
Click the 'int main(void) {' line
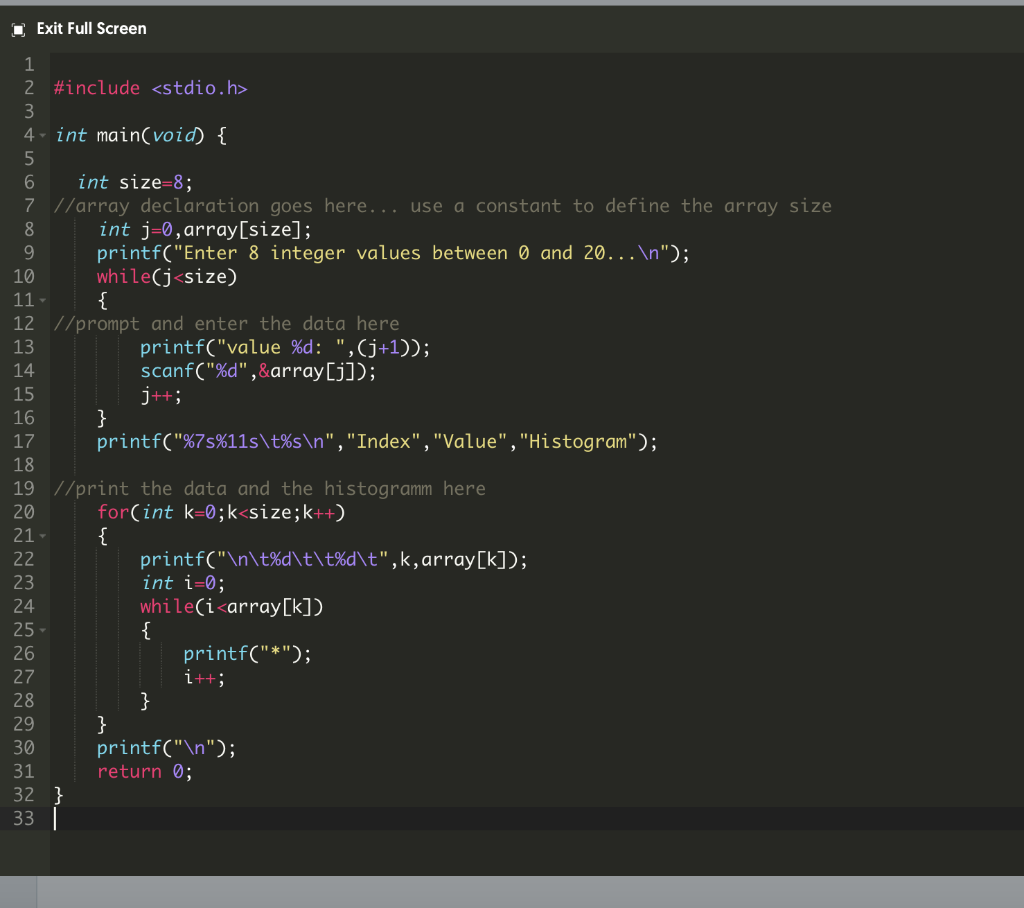[141, 135]
